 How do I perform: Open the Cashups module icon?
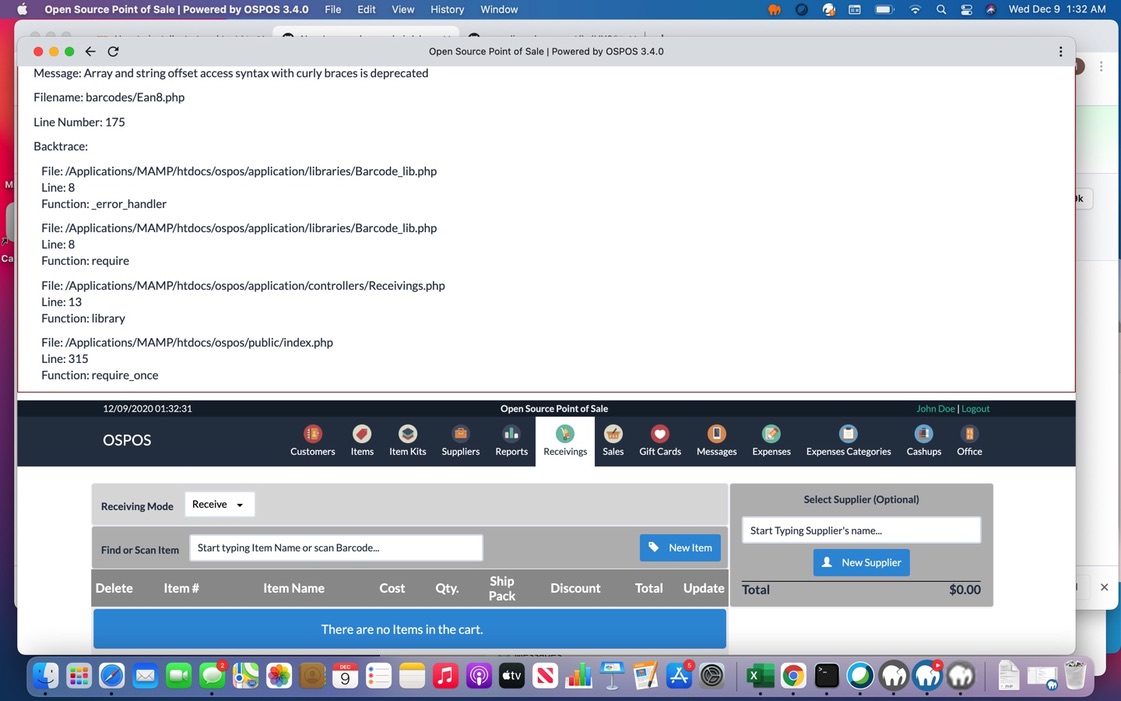pos(924,441)
